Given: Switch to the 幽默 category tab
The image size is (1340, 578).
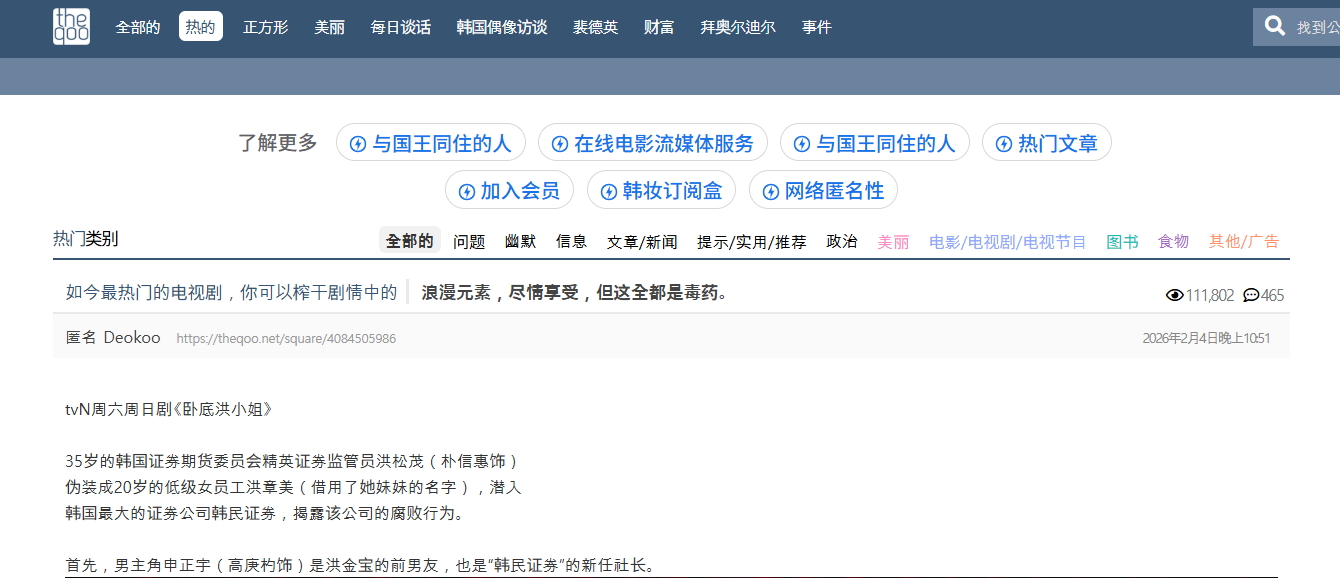Looking at the screenshot, I should [x=520, y=241].
